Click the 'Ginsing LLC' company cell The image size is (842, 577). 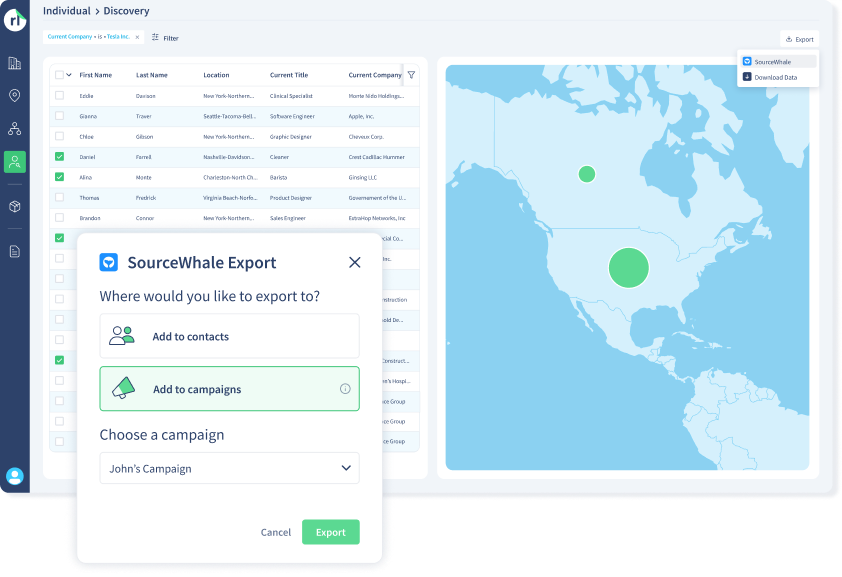point(362,178)
